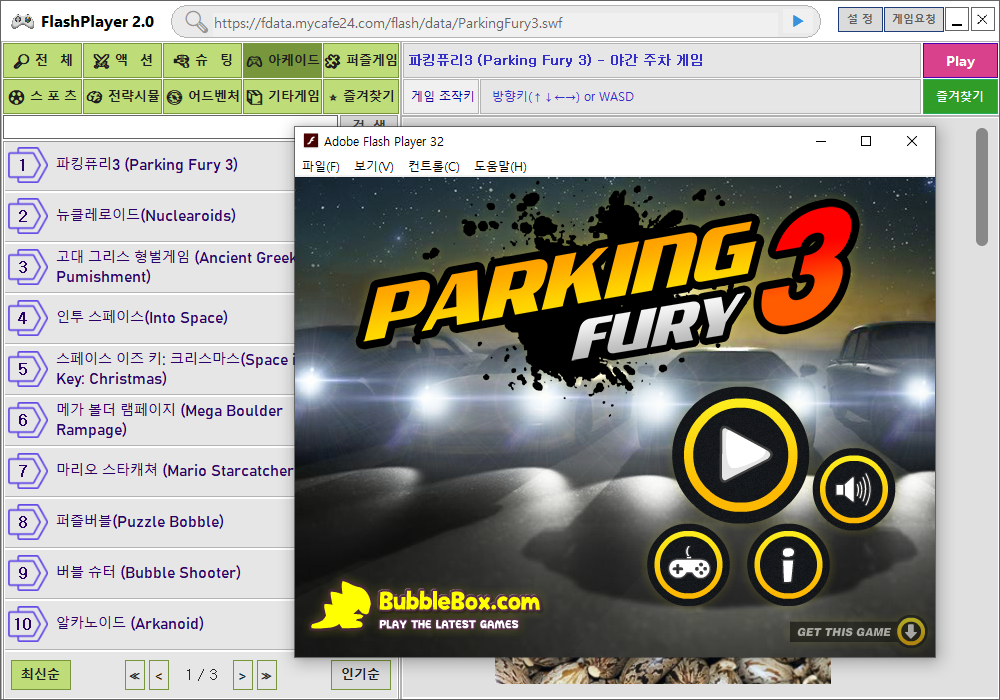Click number 3 arrow icon for Ancient Greek Punishment
1000x700 pixels.
[27, 267]
